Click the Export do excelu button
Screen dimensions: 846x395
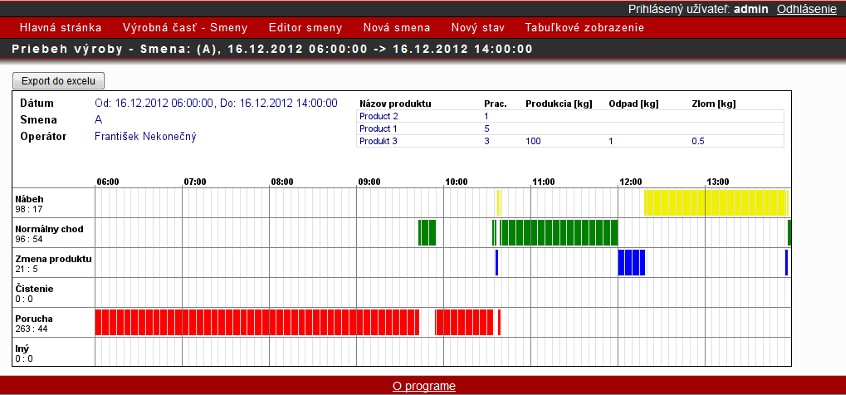point(58,81)
